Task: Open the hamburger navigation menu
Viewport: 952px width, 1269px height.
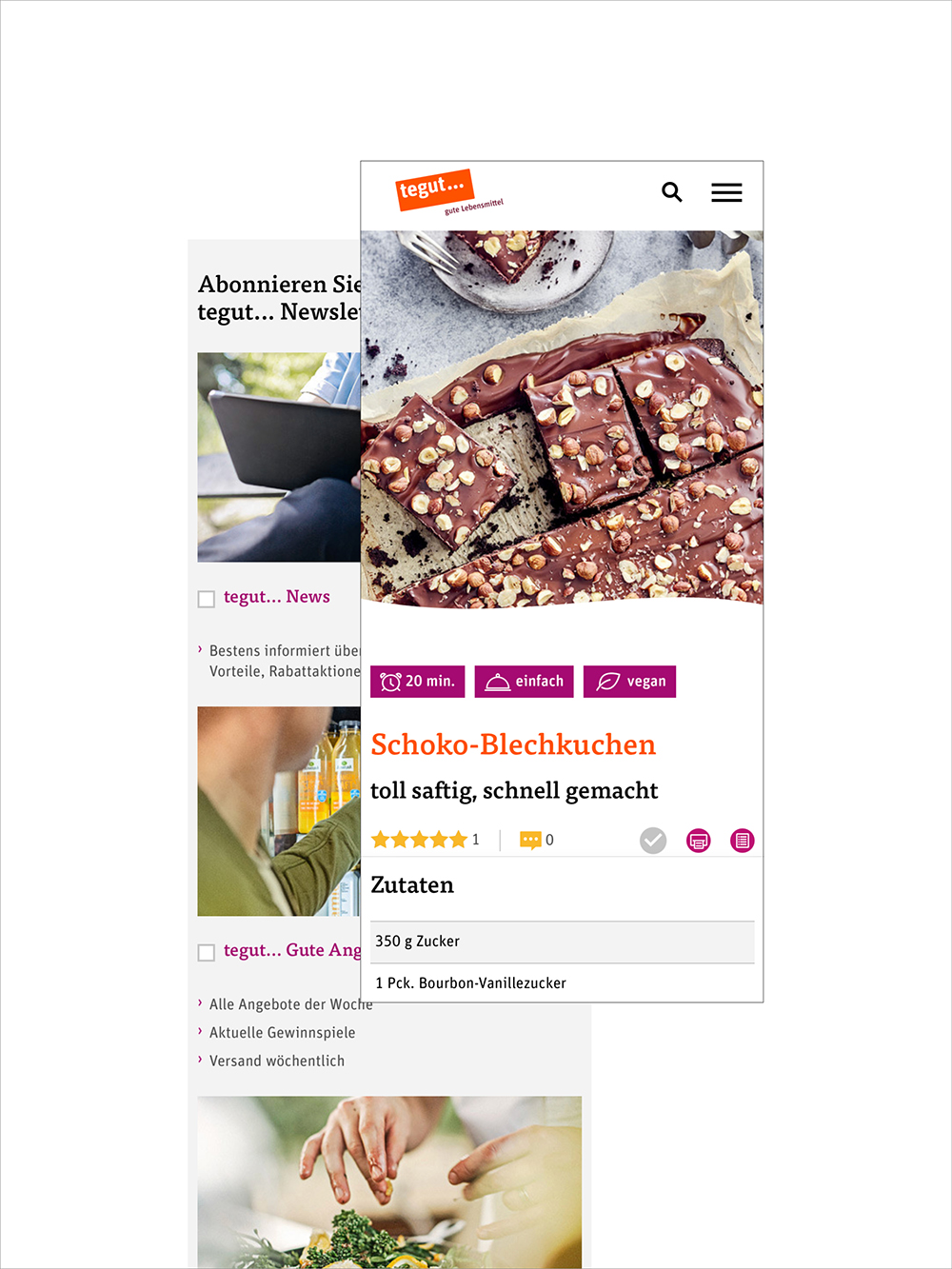Action: [726, 192]
